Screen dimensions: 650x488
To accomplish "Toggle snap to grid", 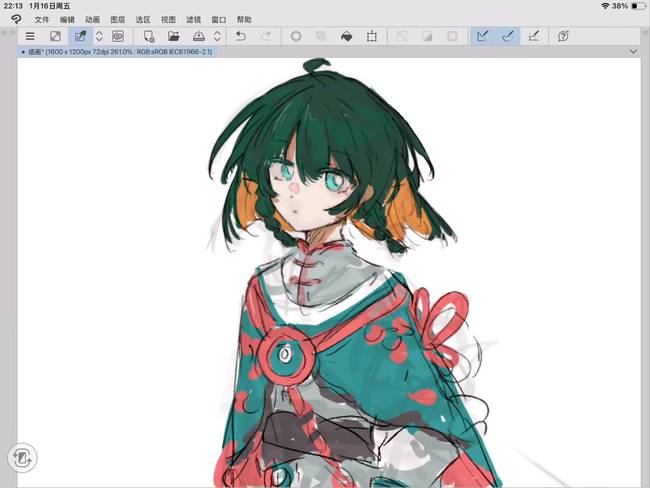I will [534, 36].
